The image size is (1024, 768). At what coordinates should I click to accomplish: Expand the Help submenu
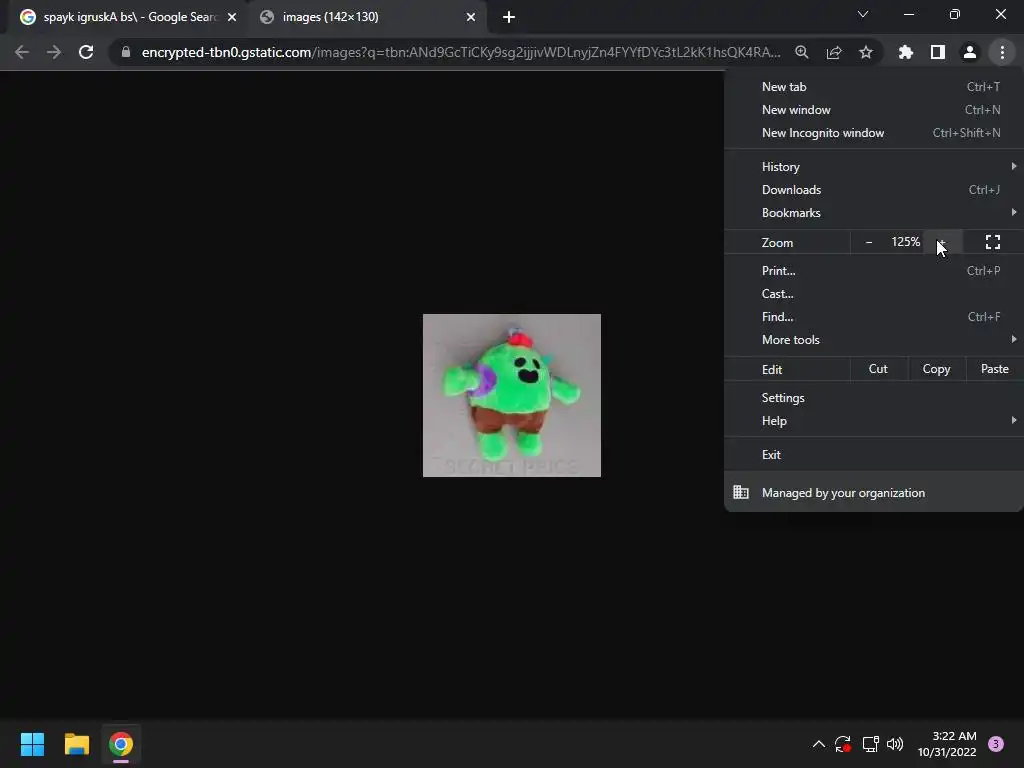coord(874,421)
